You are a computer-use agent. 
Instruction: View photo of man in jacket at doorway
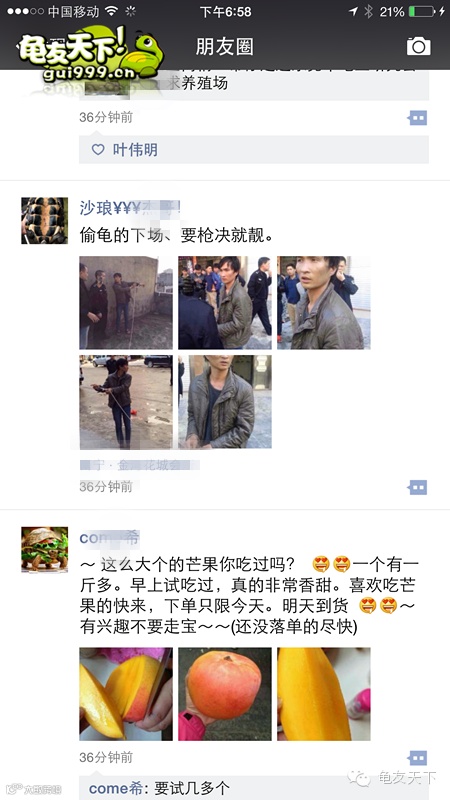(225, 402)
